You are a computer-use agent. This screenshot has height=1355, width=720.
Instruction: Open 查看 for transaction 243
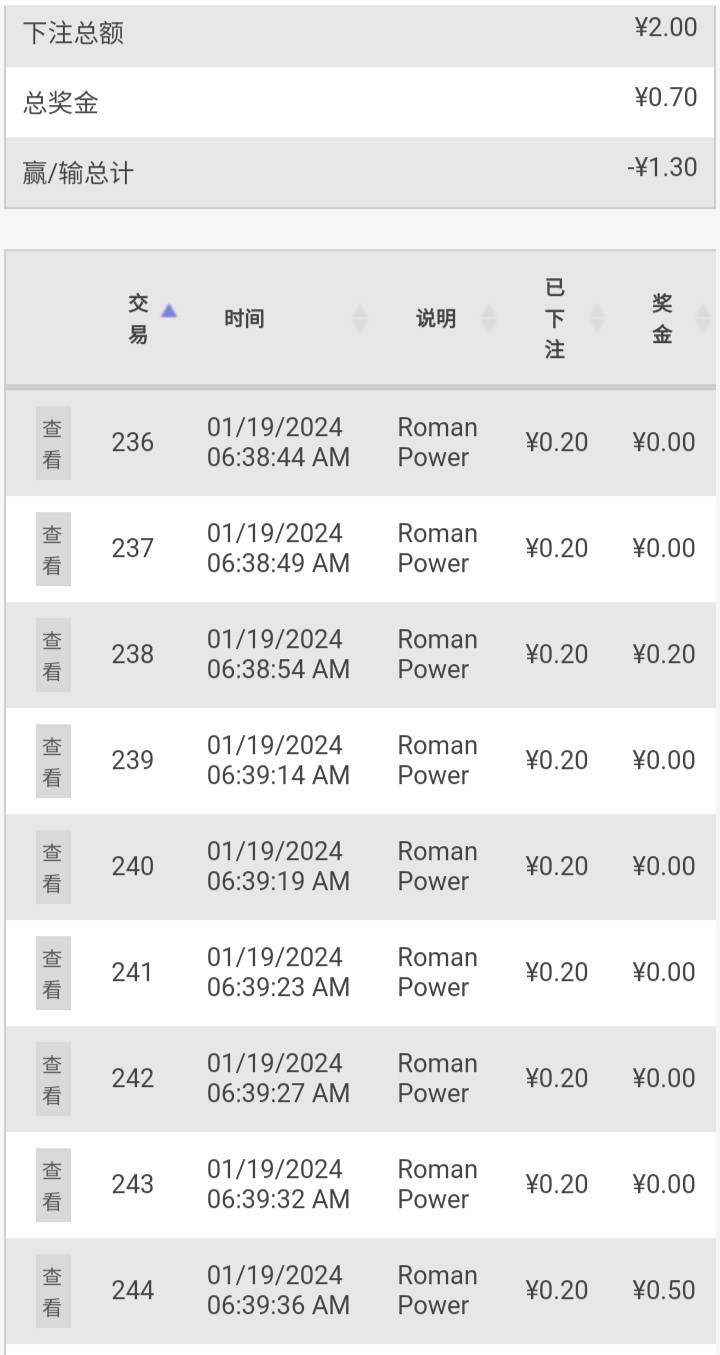pos(53,1185)
